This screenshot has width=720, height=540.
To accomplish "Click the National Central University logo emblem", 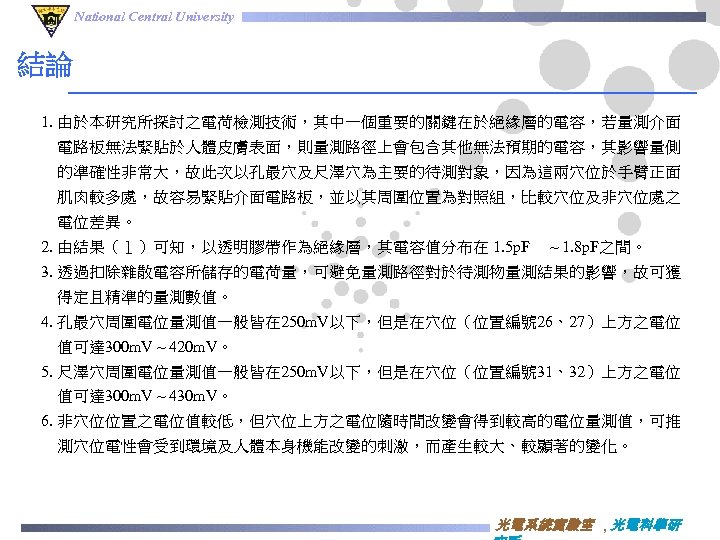I will click(x=51, y=21).
